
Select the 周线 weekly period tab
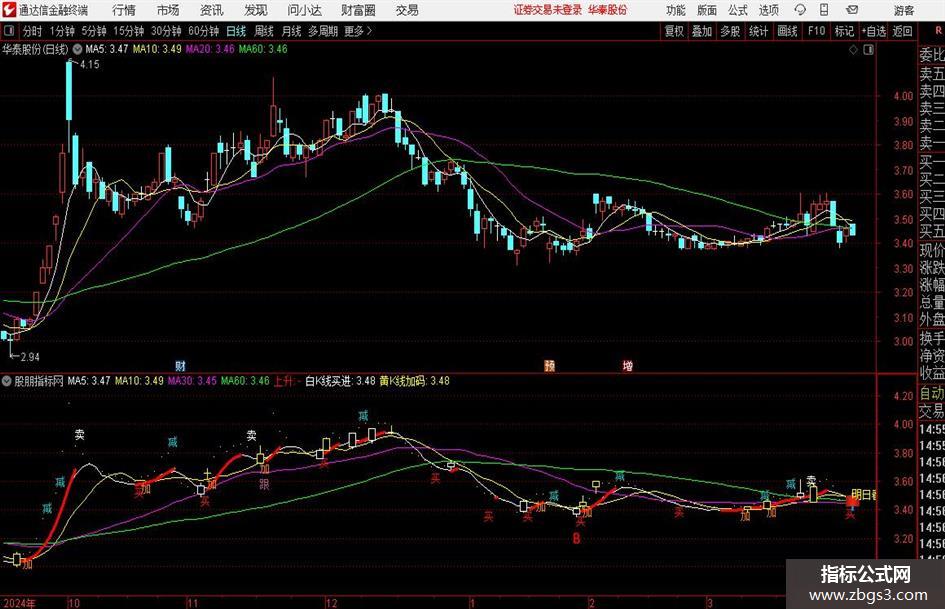coord(263,31)
